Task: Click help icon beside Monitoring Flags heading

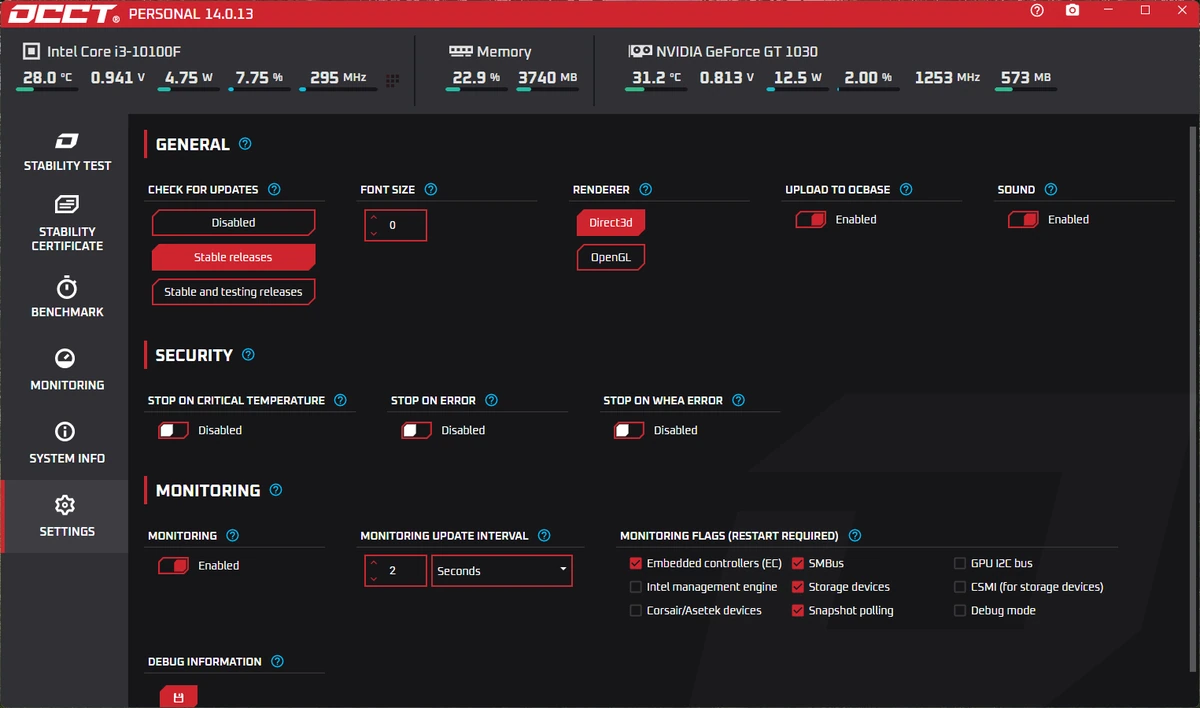Action: coord(854,536)
